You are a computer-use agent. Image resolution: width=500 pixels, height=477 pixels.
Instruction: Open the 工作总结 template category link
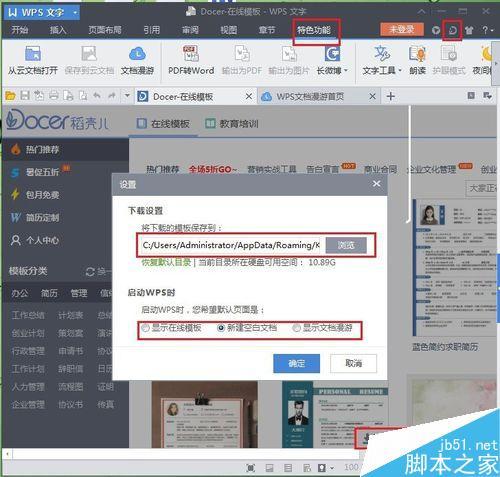(x=28, y=315)
